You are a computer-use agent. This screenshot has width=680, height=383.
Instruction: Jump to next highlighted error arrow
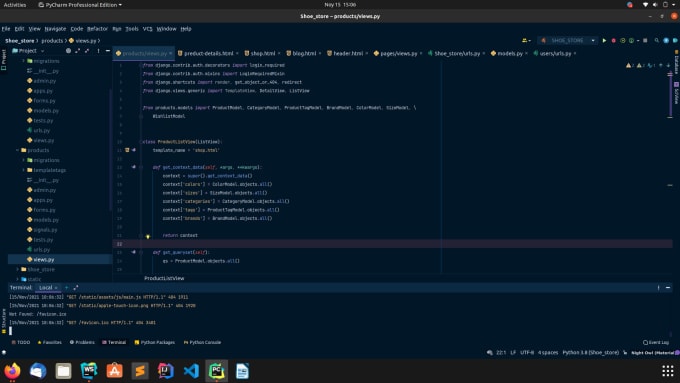tap(668, 65)
